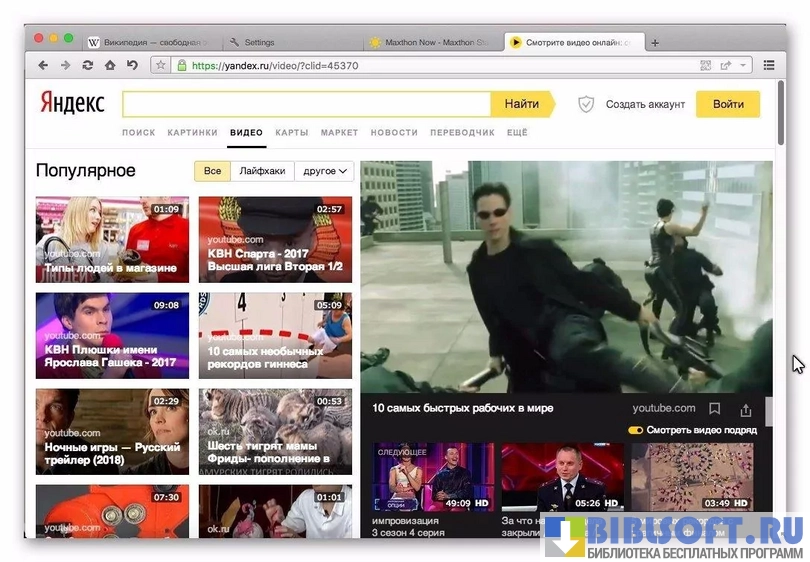Viewport: 810px width, 562px height.
Task: Select the 'Лайфхаки' filter option
Action: pyautogui.click(x=262, y=171)
